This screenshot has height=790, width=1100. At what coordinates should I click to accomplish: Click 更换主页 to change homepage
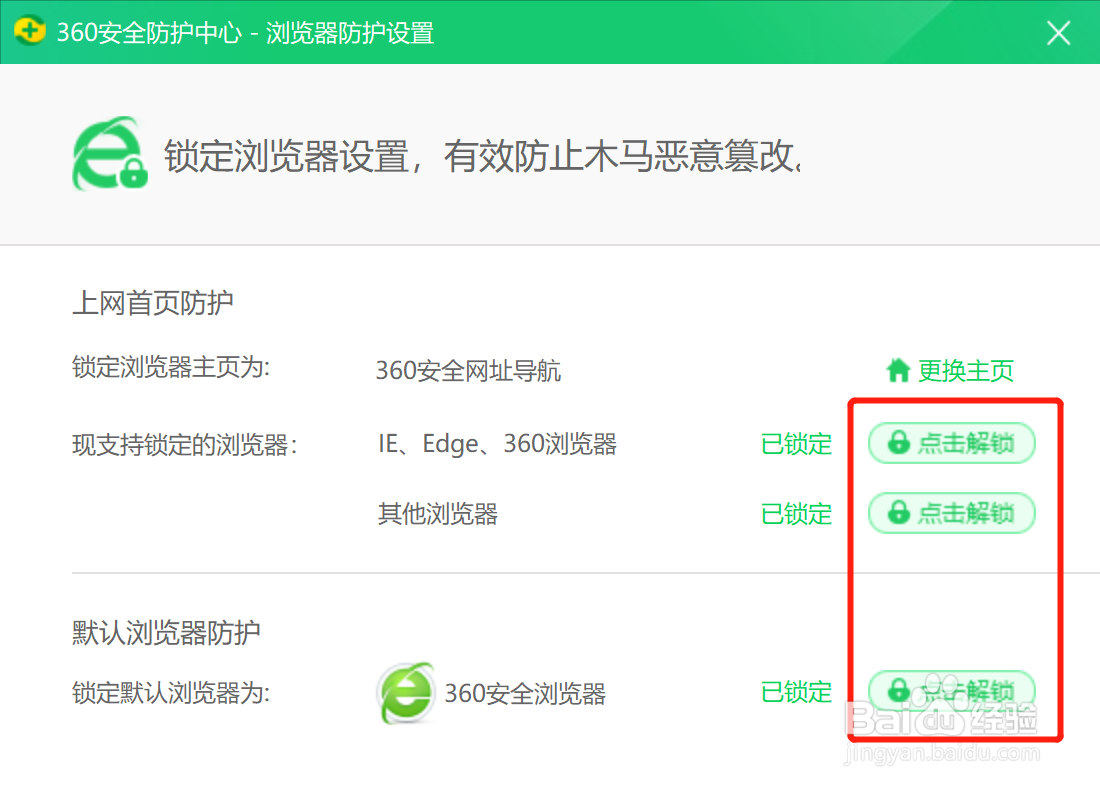tap(950, 370)
